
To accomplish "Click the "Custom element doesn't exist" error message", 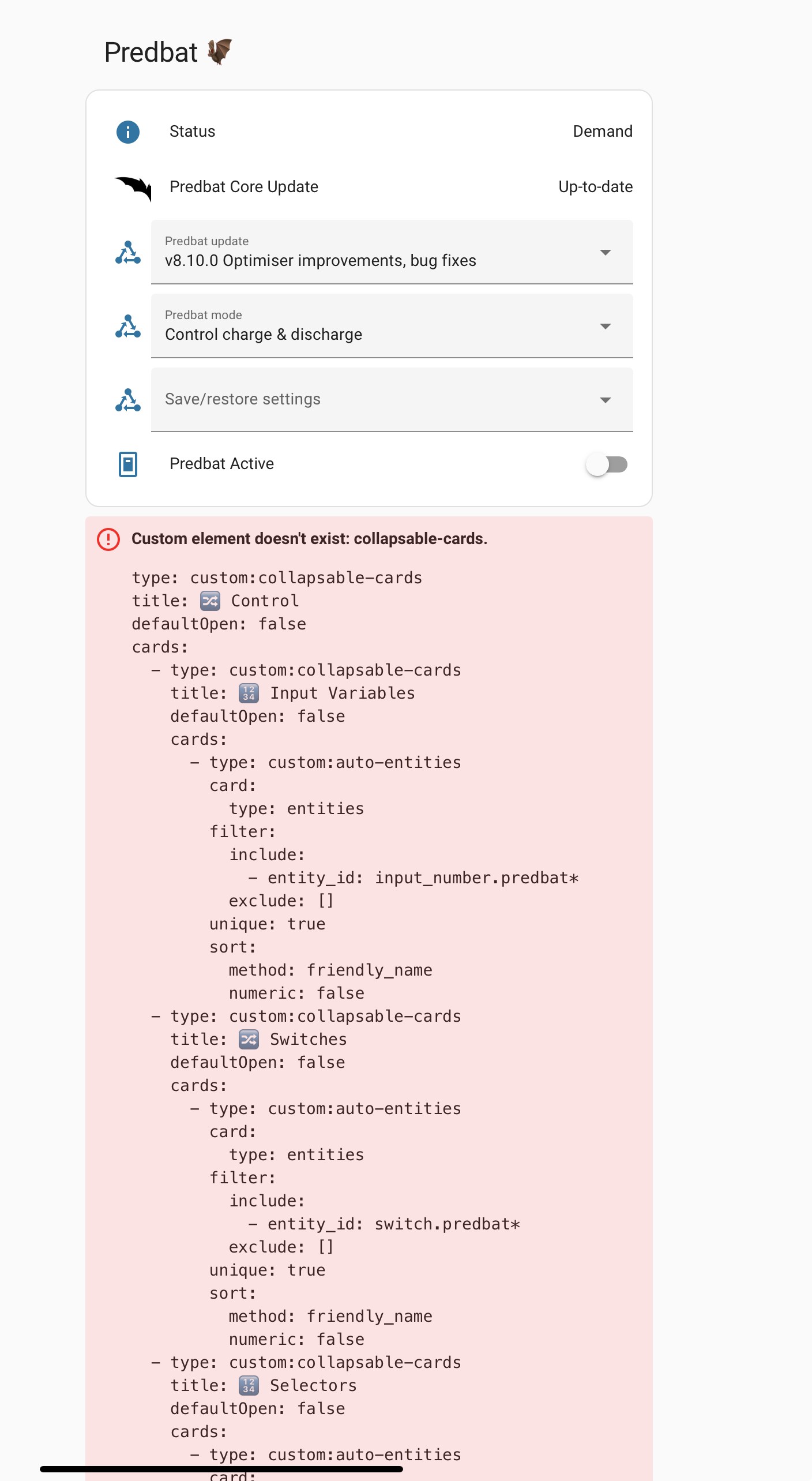I will click(309, 539).
